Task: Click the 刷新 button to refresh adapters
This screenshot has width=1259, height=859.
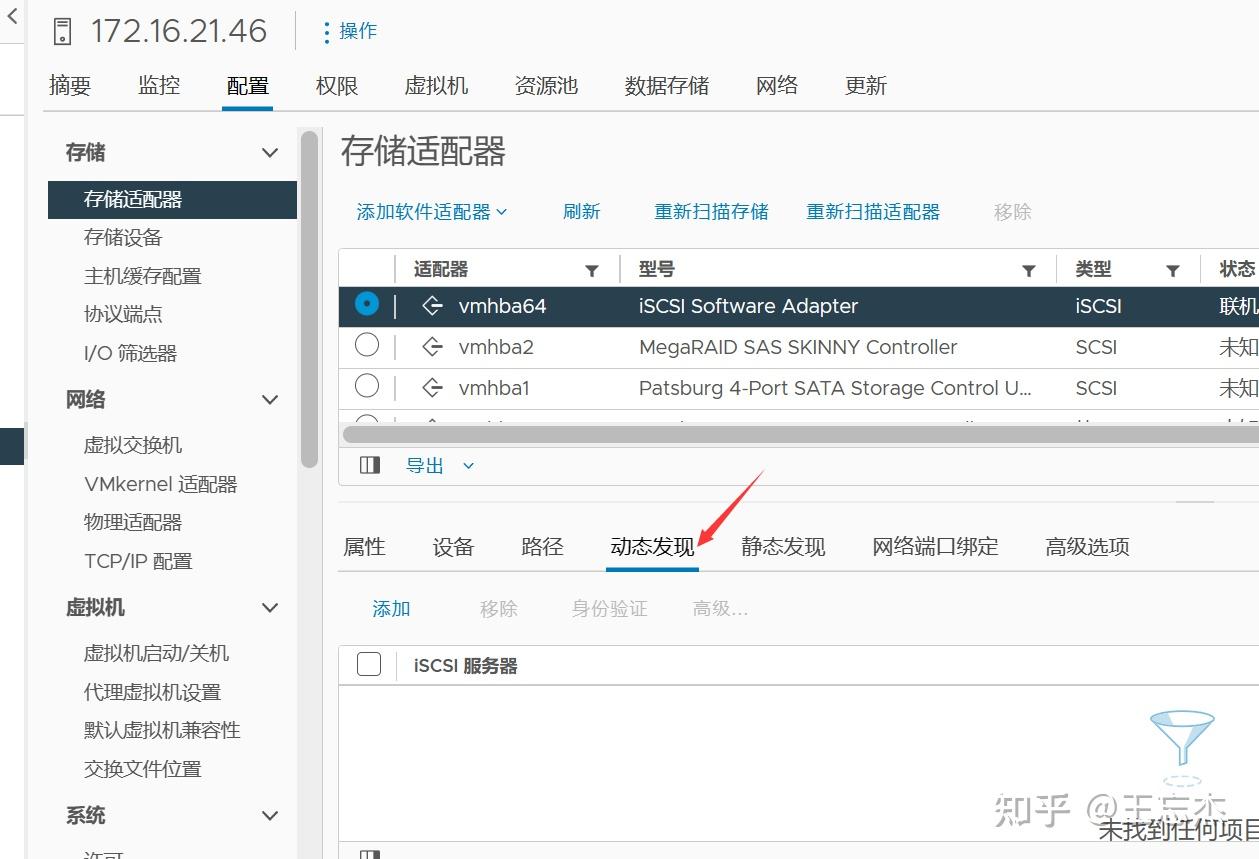Action: coord(581,211)
